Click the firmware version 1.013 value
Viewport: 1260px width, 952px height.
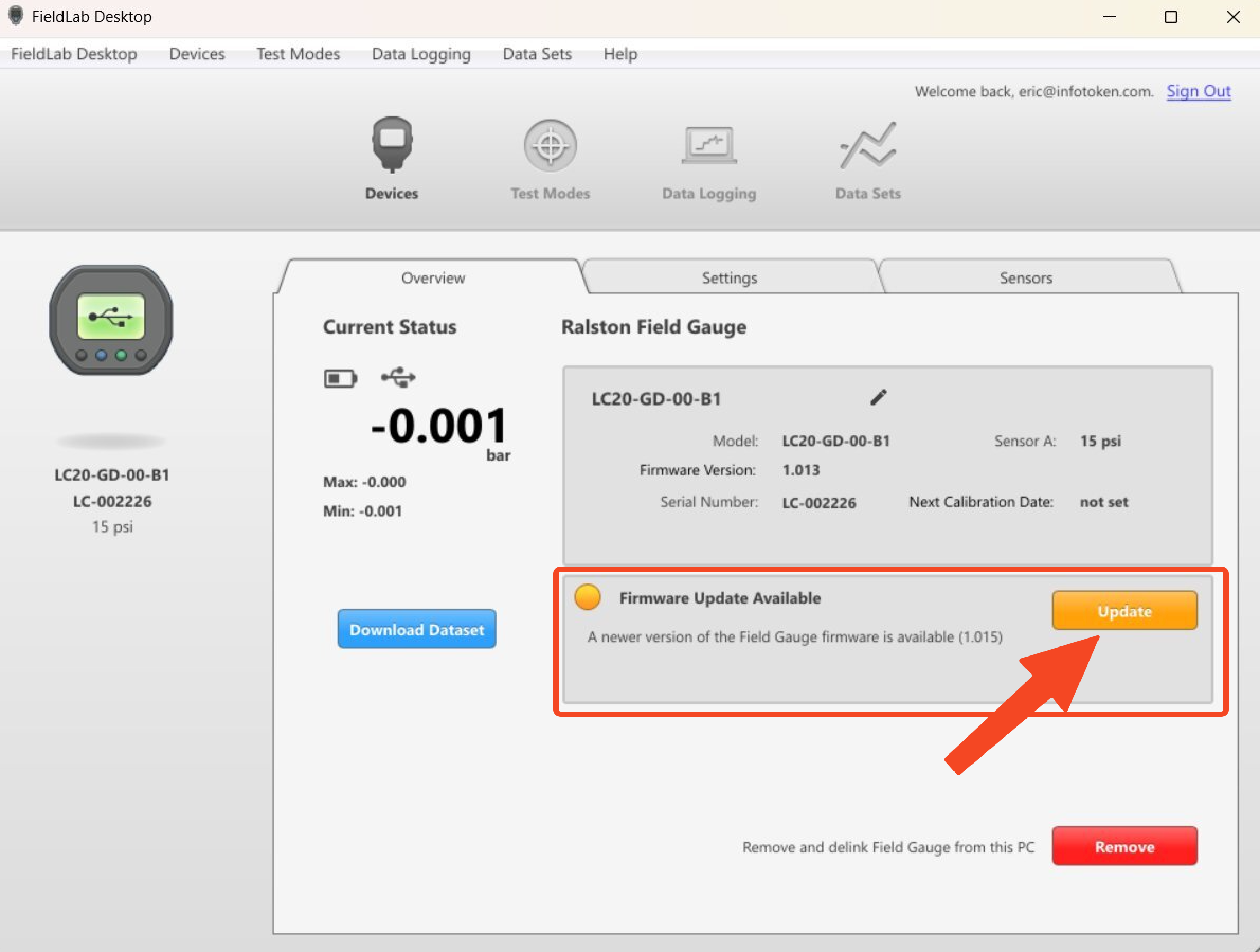point(801,470)
